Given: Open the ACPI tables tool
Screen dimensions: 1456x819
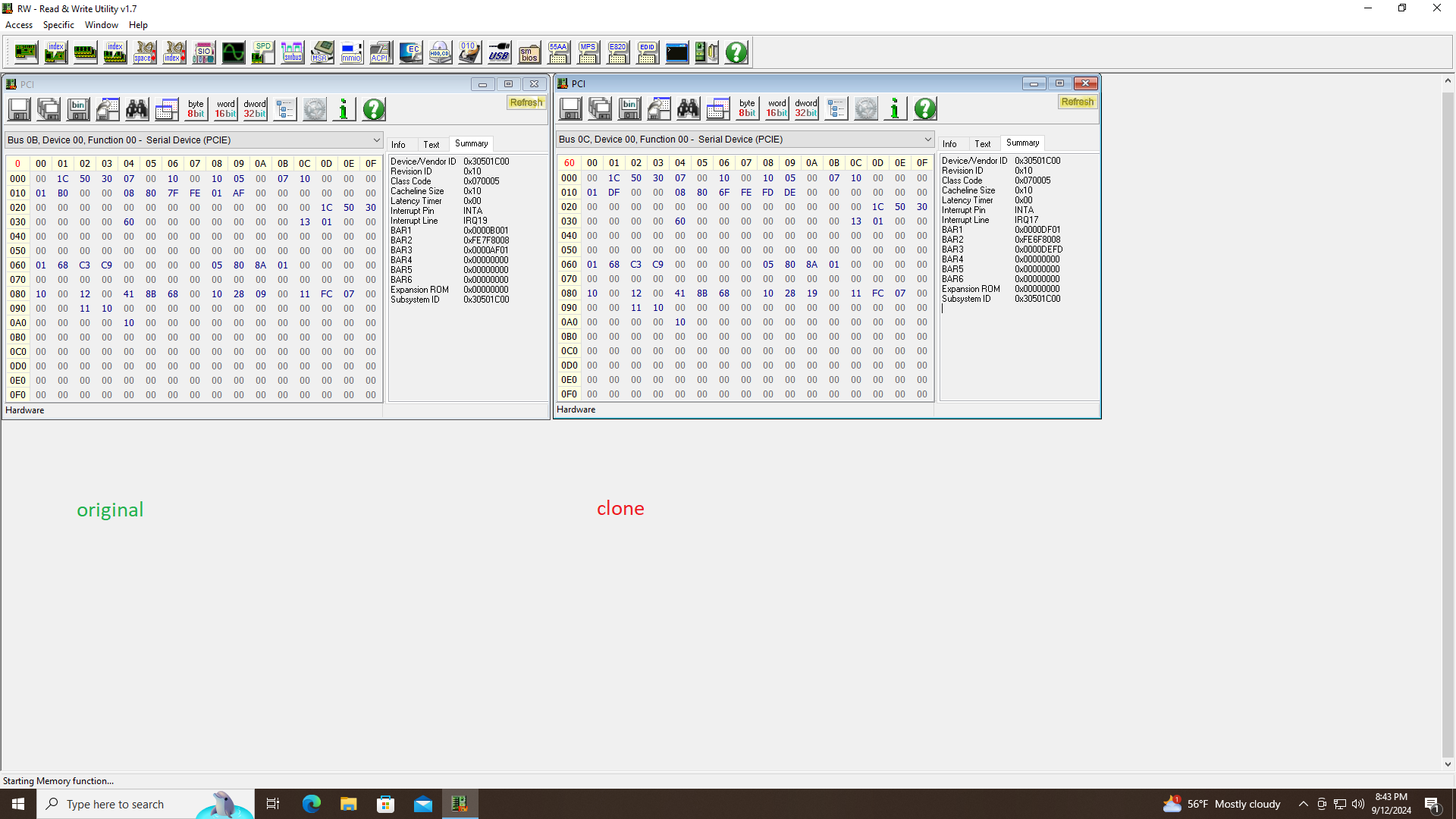Looking at the screenshot, I should (381, 52).
